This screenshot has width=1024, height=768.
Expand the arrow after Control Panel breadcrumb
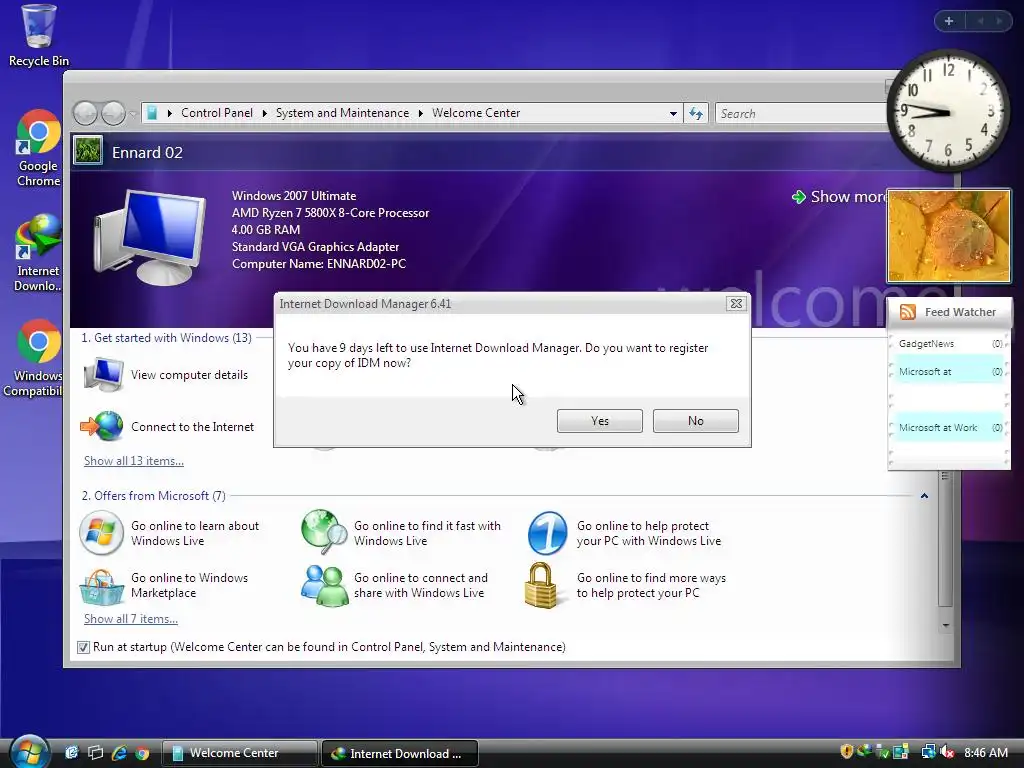point(264,114)
